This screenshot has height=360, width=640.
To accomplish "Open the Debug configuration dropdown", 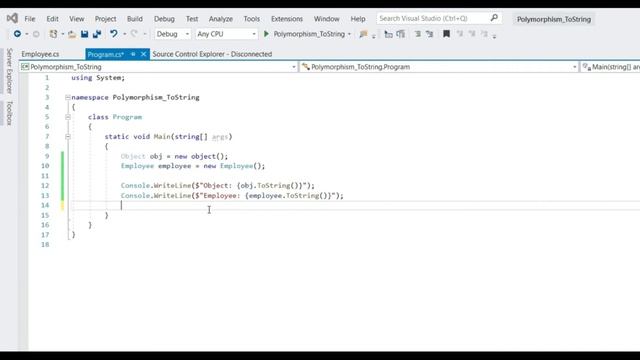I will click(x=172, y=34).
